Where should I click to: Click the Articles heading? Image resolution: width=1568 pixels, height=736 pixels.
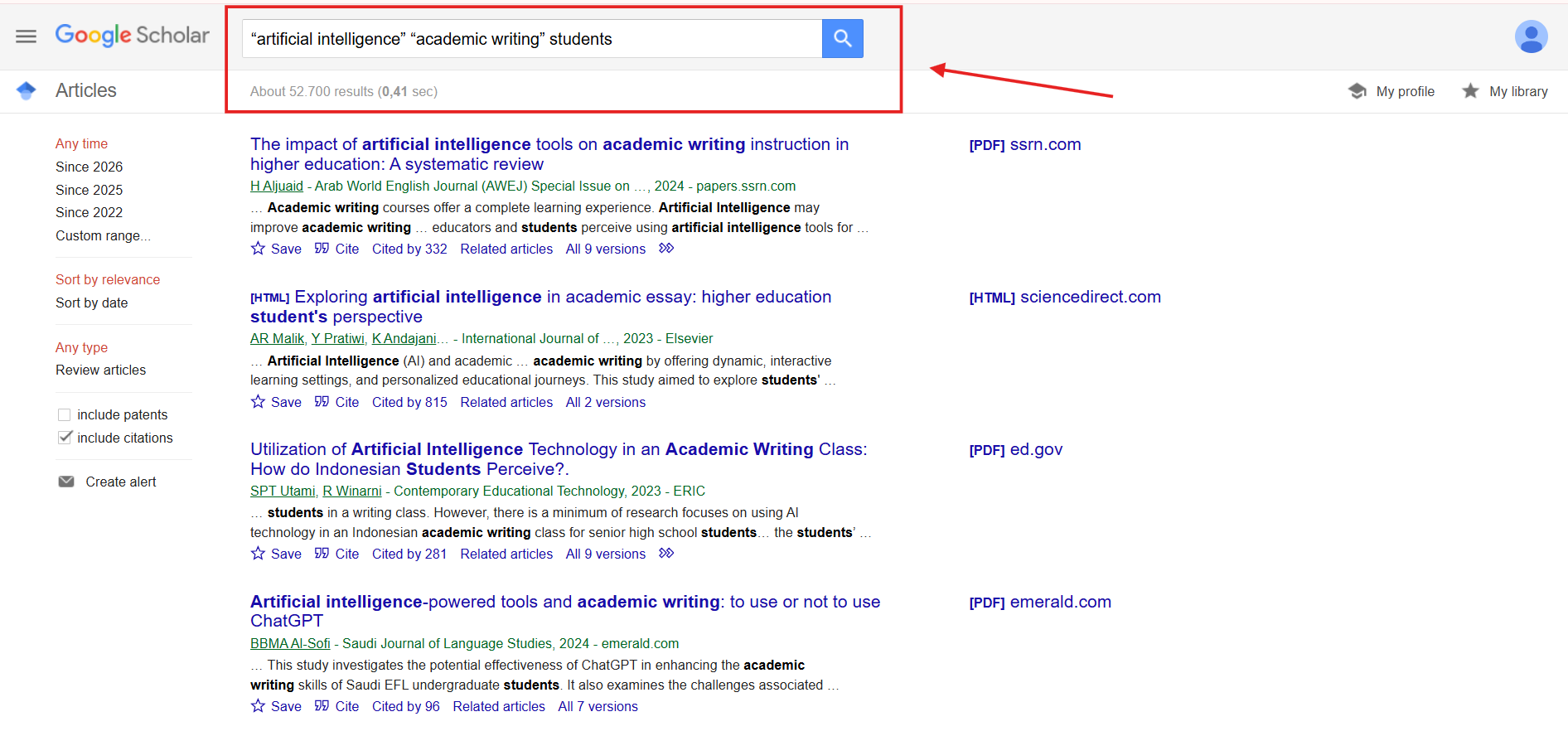click(x=86, y=90)
